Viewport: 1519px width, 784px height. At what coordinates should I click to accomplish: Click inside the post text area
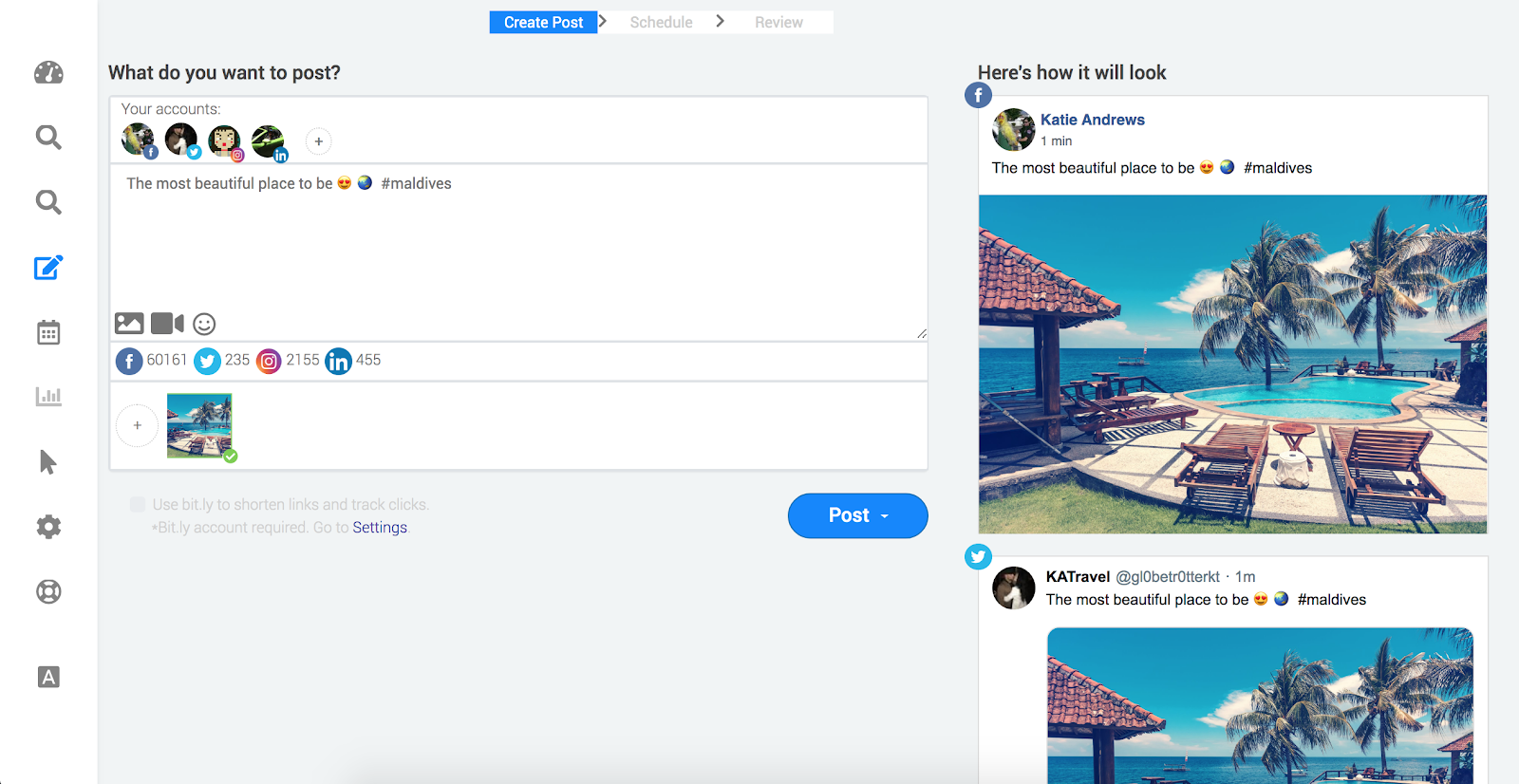coord(518,252)
